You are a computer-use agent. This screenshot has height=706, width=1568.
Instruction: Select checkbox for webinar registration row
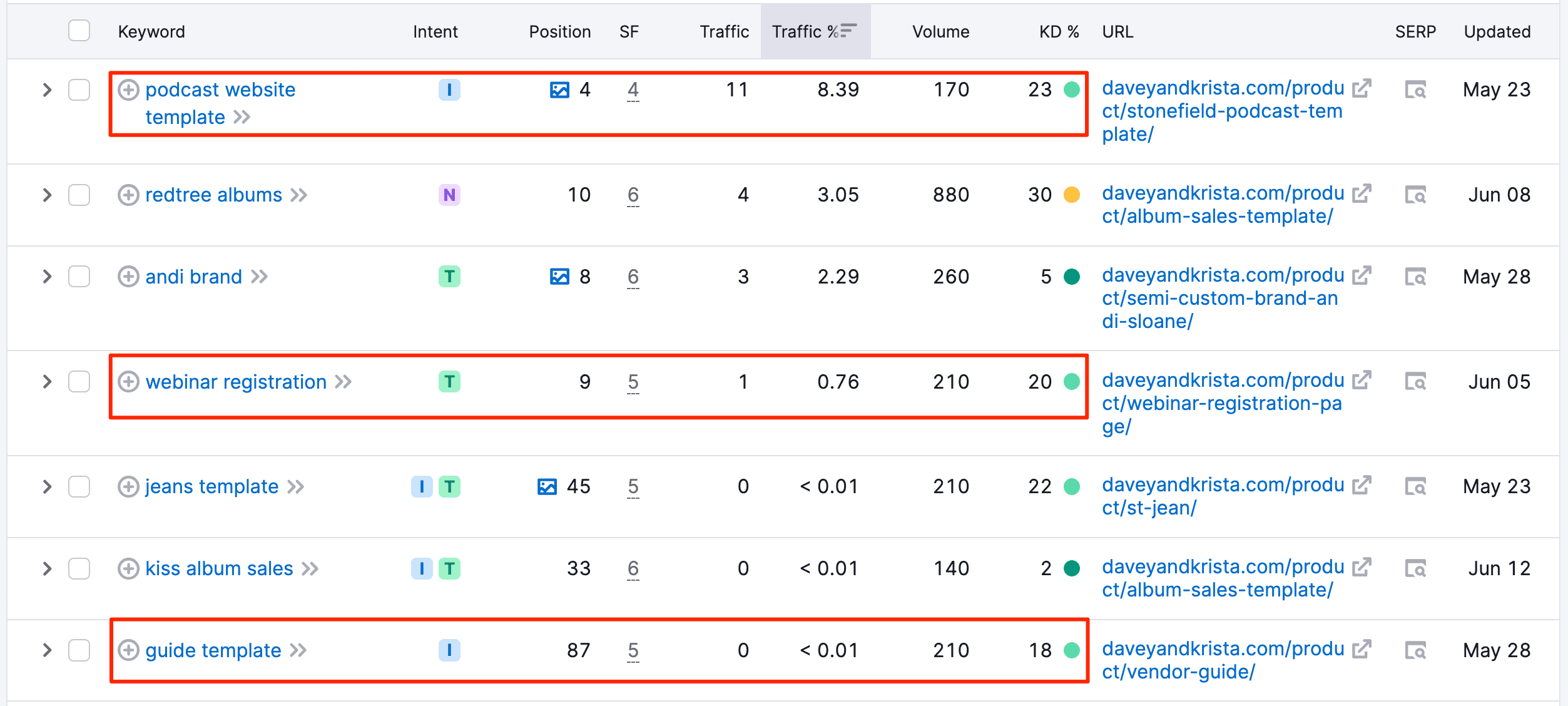tap(79, 382)
